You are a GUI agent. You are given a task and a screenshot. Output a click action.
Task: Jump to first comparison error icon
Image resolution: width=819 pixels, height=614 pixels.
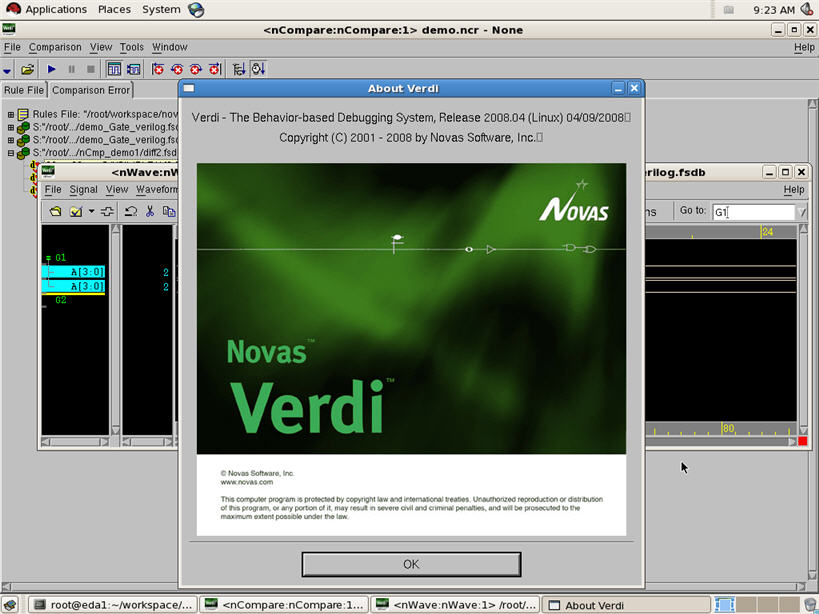tap(158, 69)
